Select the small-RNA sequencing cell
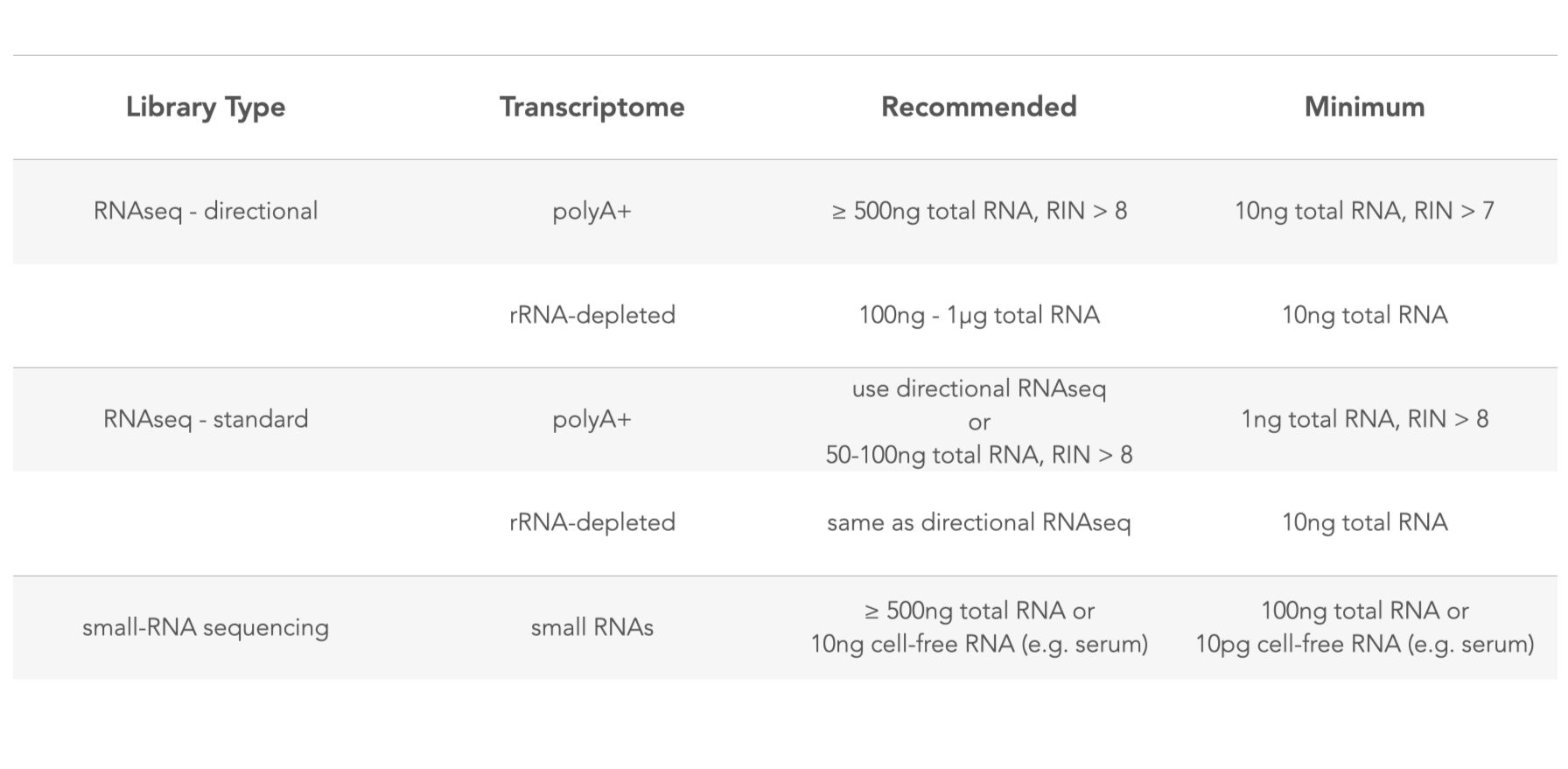The width and height of the screenshot is (1568, 769). tap(206, 627)
